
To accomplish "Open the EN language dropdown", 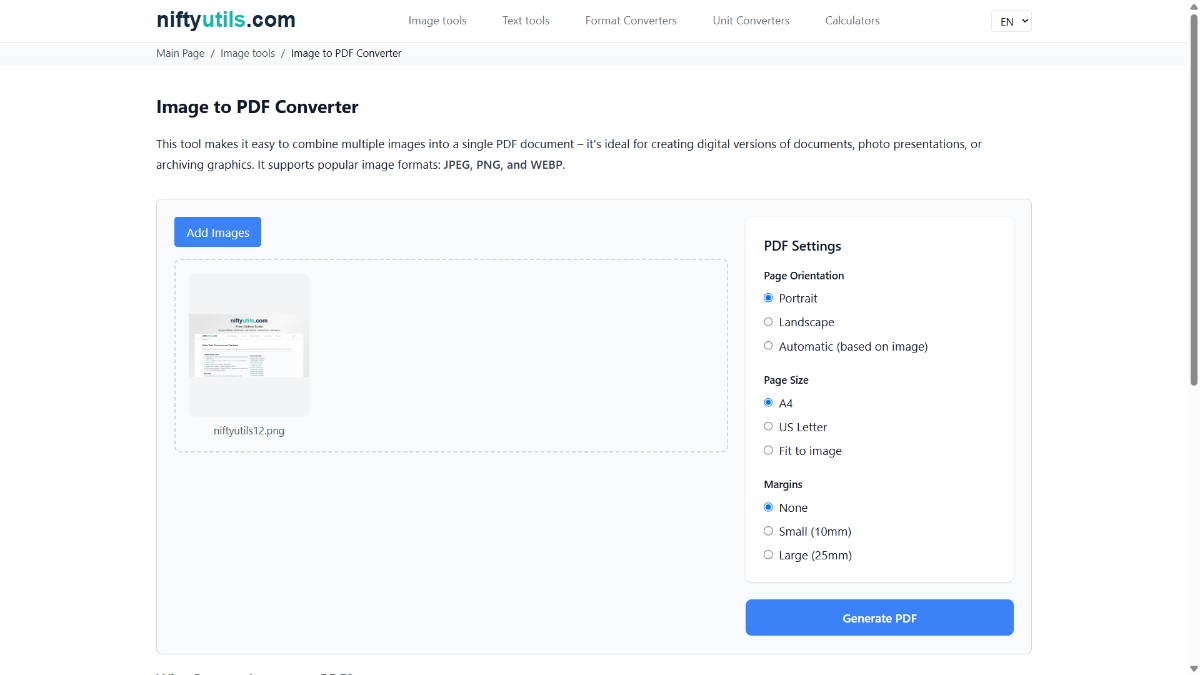I will 1011,21.
